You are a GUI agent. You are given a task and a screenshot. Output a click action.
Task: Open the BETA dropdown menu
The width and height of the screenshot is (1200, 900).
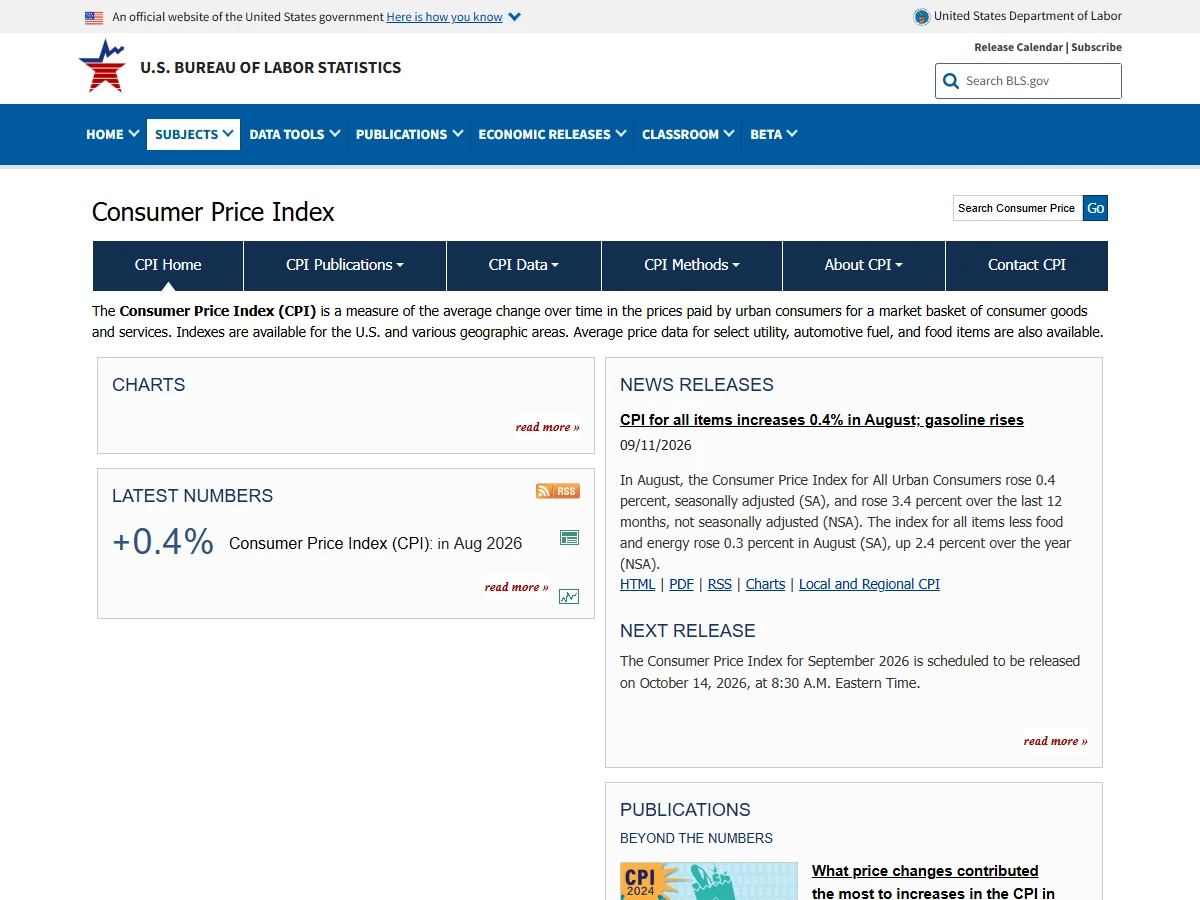[773, 134]
